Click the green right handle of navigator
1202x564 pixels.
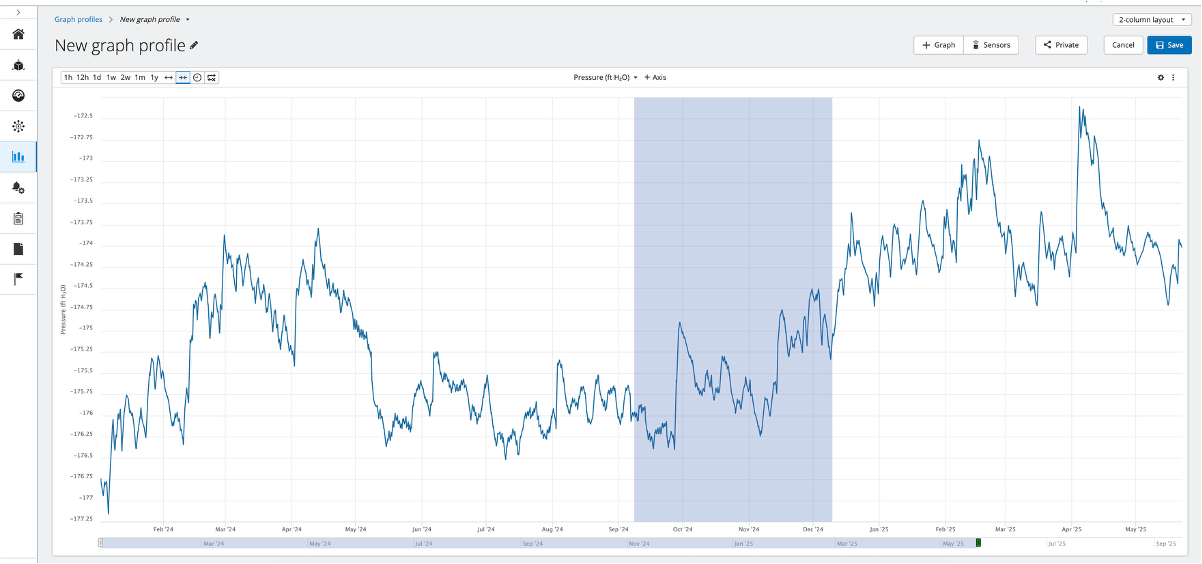[979, 543]
